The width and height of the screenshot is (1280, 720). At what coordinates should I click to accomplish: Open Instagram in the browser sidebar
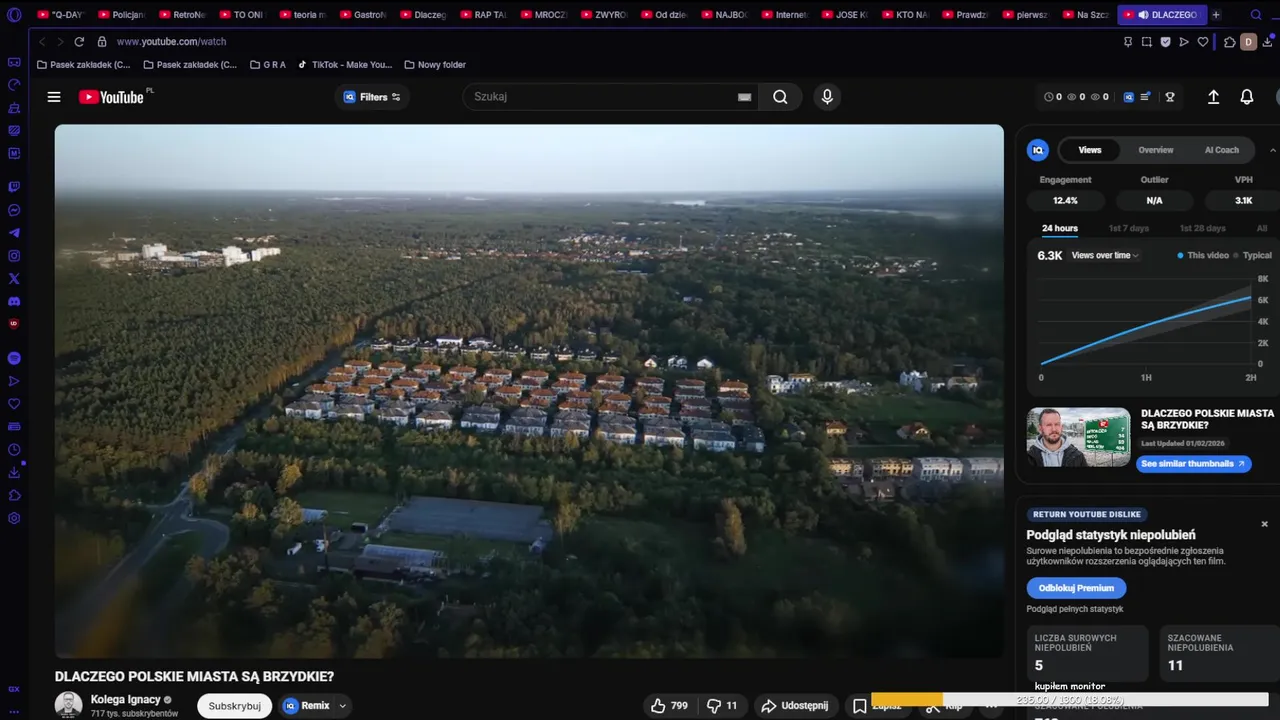(x=14, y=256)
